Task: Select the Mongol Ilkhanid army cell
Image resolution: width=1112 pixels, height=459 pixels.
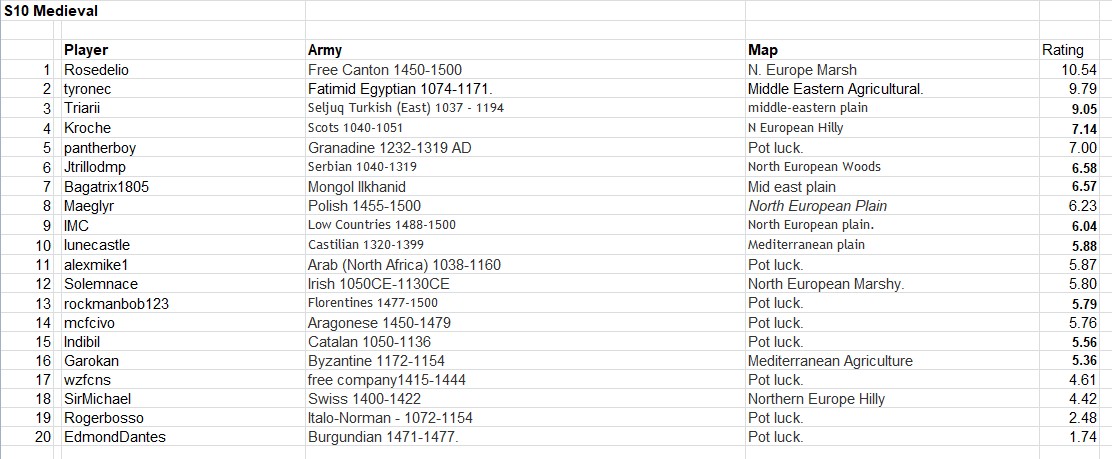Action: coord(357,186)
